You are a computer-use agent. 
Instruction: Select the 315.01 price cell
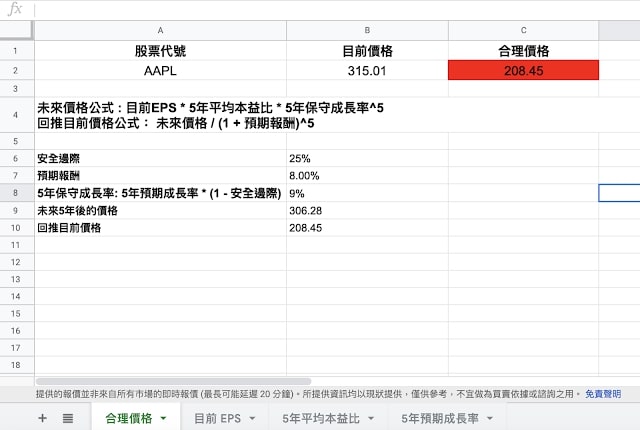[x=367, y=70]
